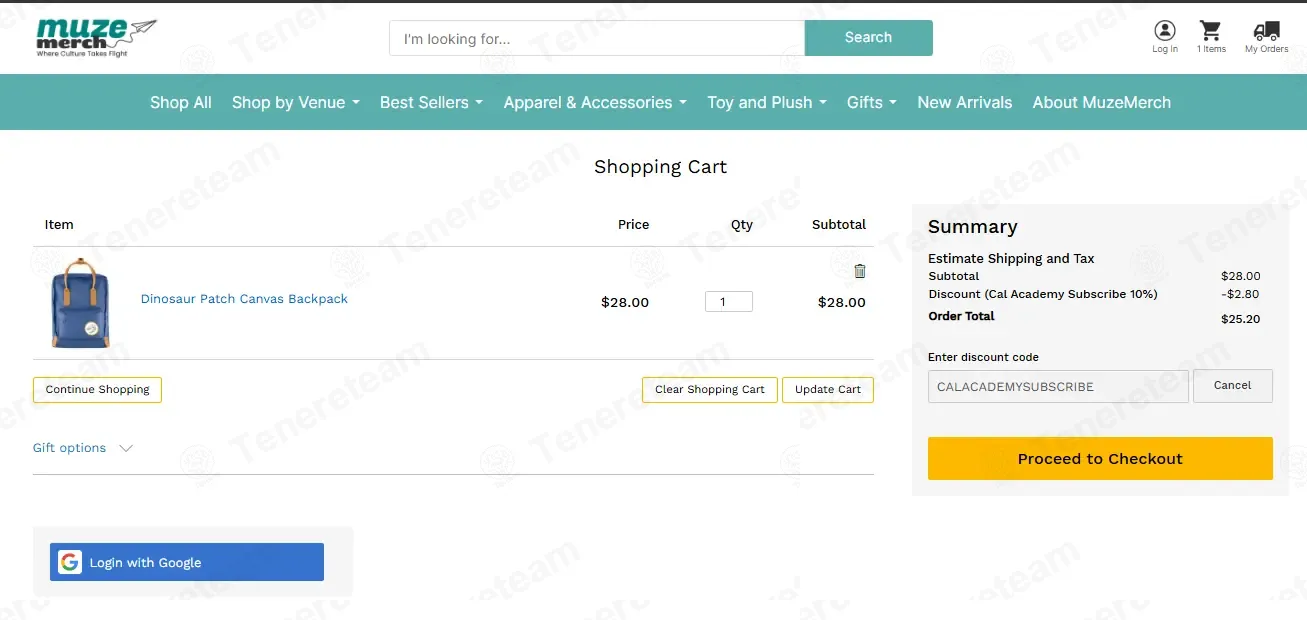Image resolution: width=1307 pixels, height=620 pixels.
Task: Click the Summary heading
Action: coord(973,227)
